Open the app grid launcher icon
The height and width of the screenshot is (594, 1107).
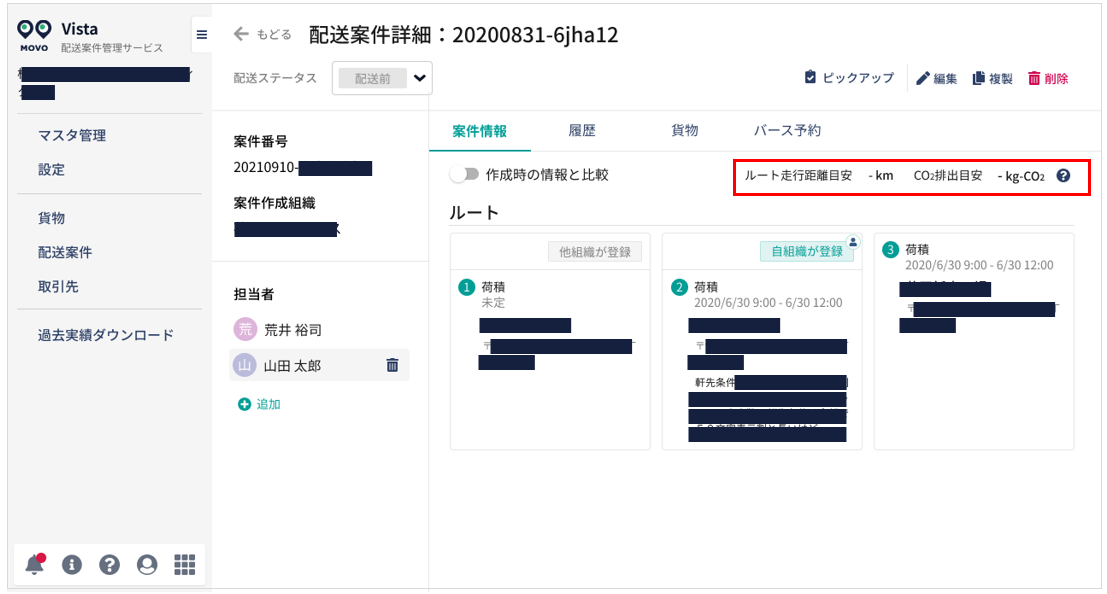pyautogui.click(x=183, y=564)
